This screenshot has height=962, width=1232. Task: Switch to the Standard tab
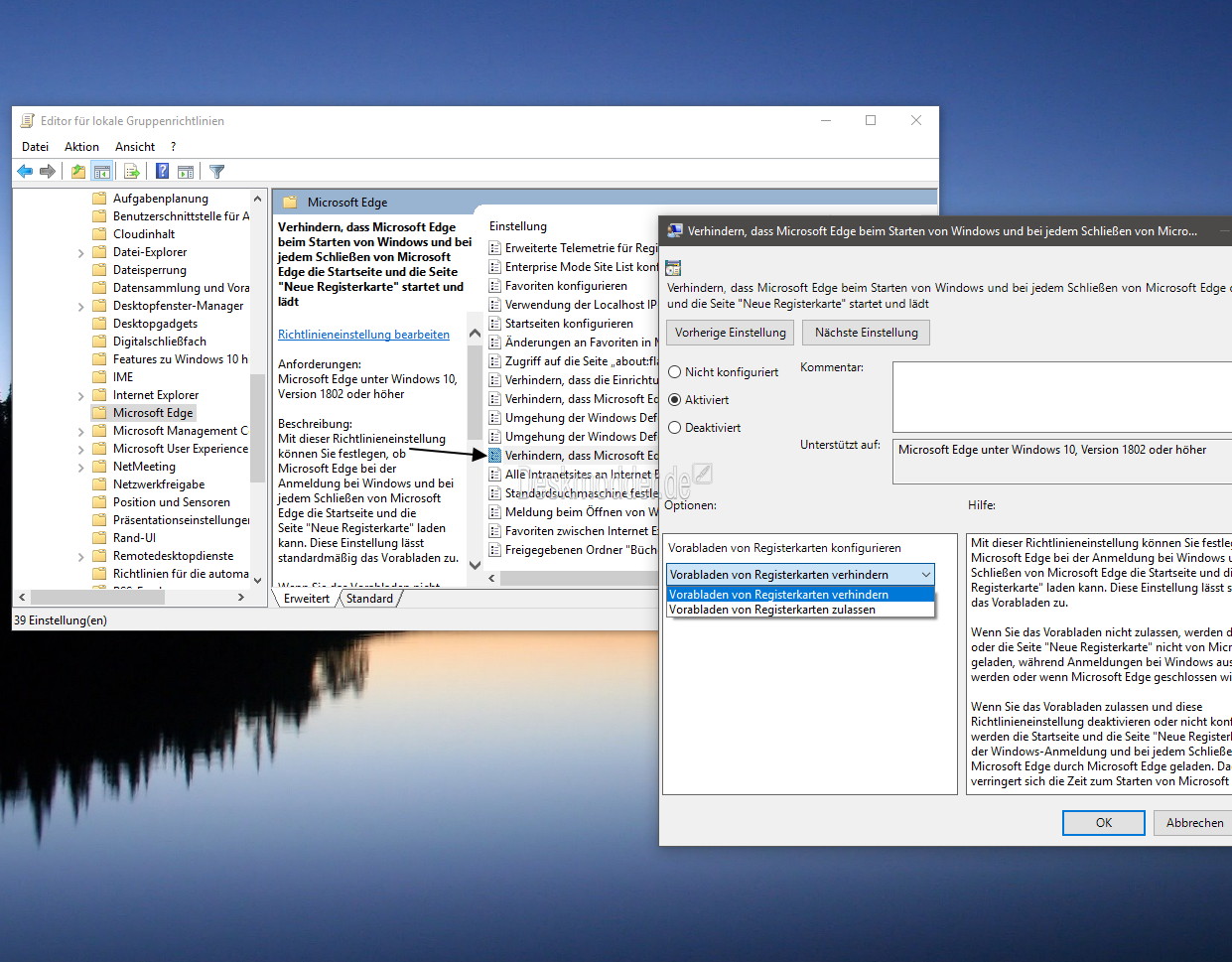(x=369, y=599)
